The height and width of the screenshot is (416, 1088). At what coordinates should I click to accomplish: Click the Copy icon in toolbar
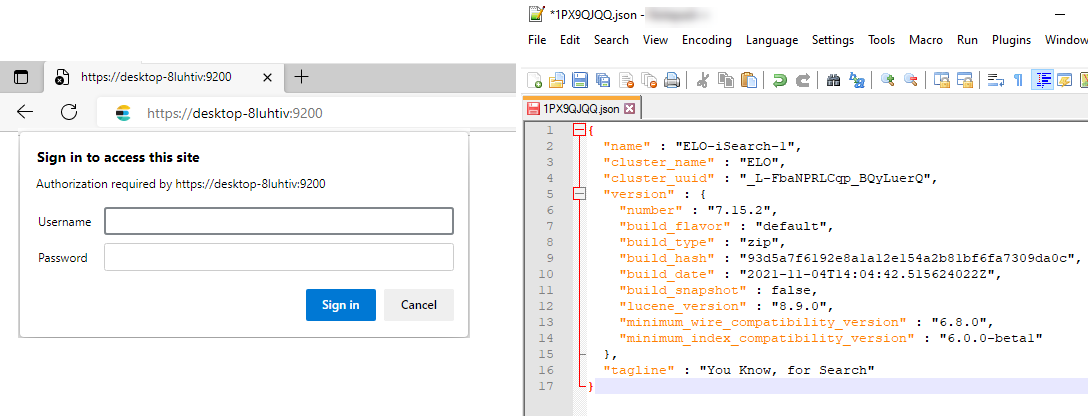coord(726,80)
